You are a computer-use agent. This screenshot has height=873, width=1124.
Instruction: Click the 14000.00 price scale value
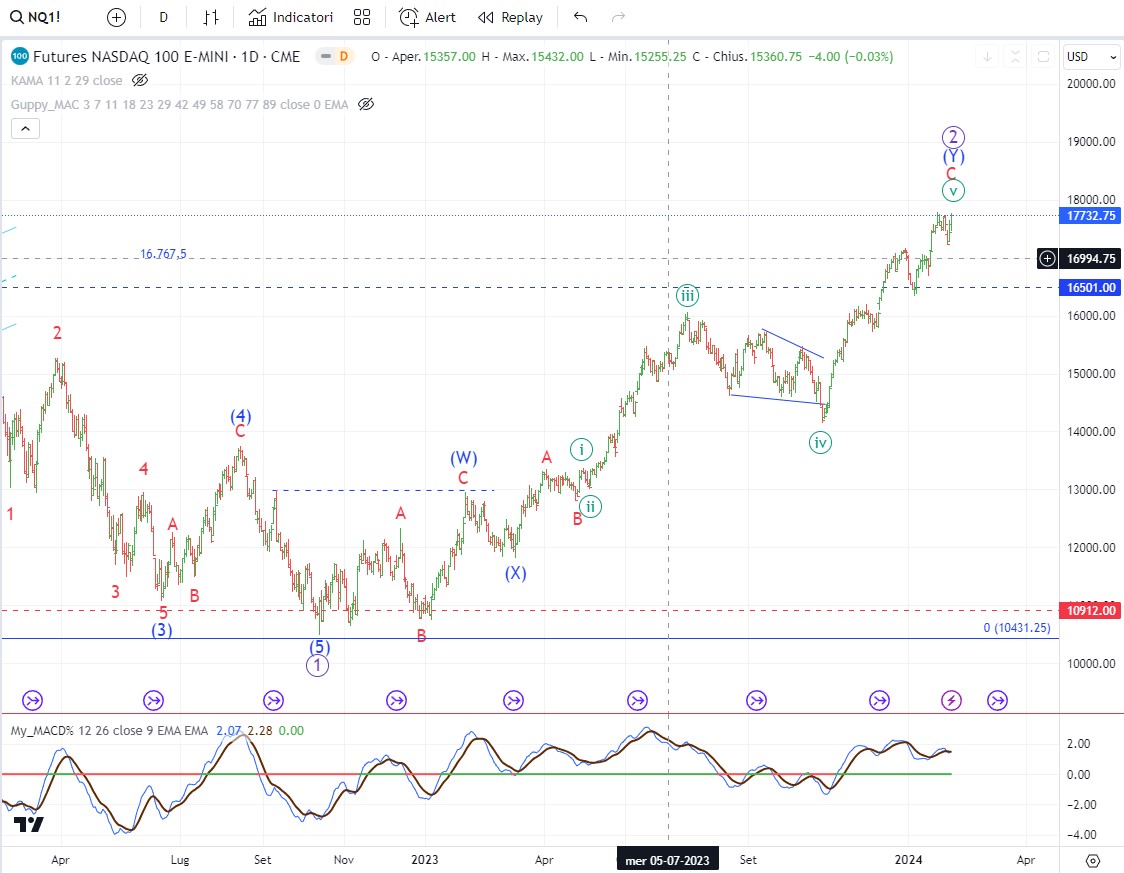click(x=1091, y=431)
